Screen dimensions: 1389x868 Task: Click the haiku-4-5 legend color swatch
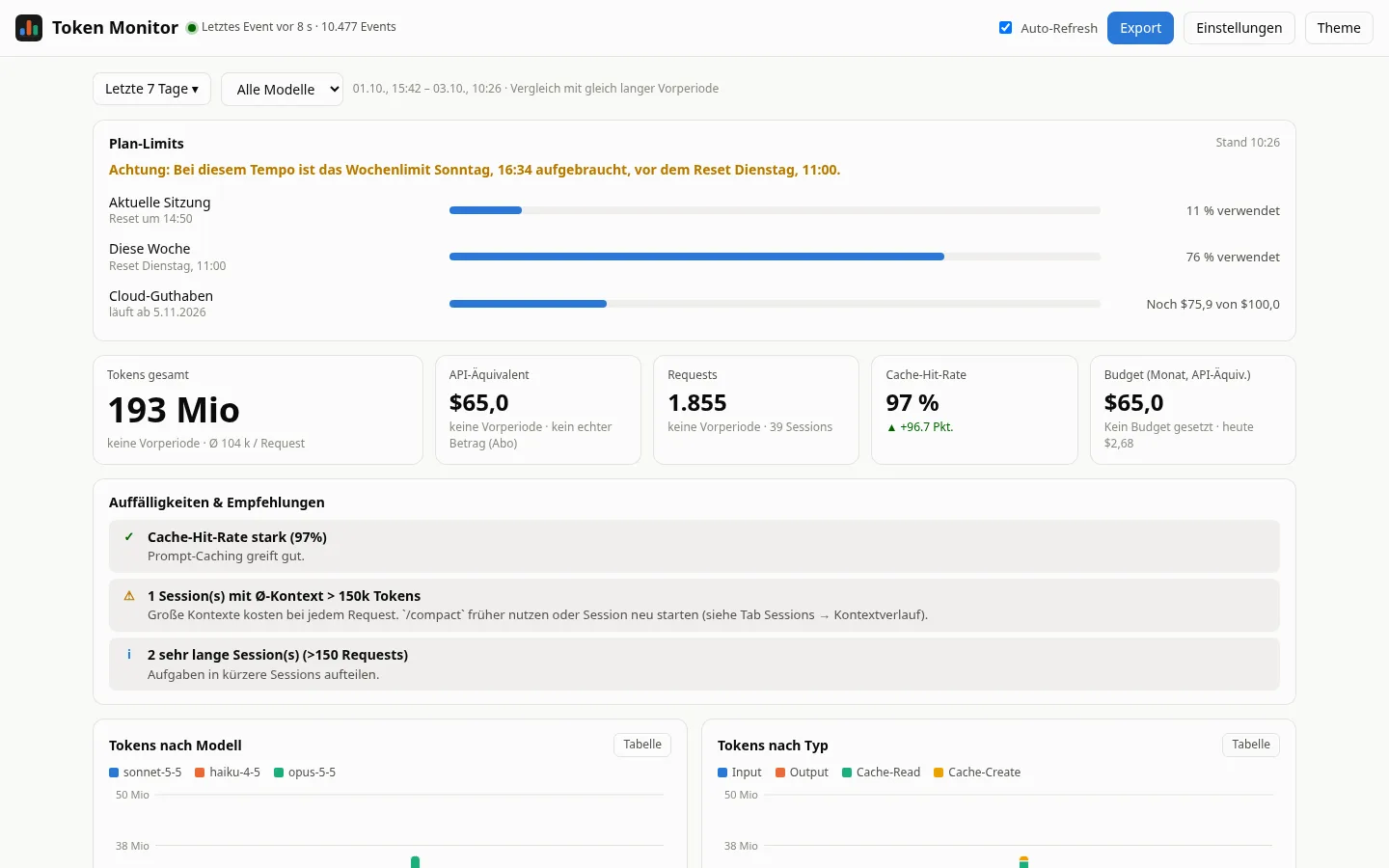pos(200,773)
